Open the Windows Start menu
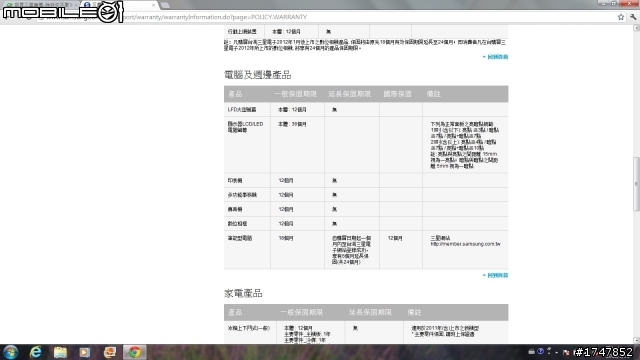 11,352
